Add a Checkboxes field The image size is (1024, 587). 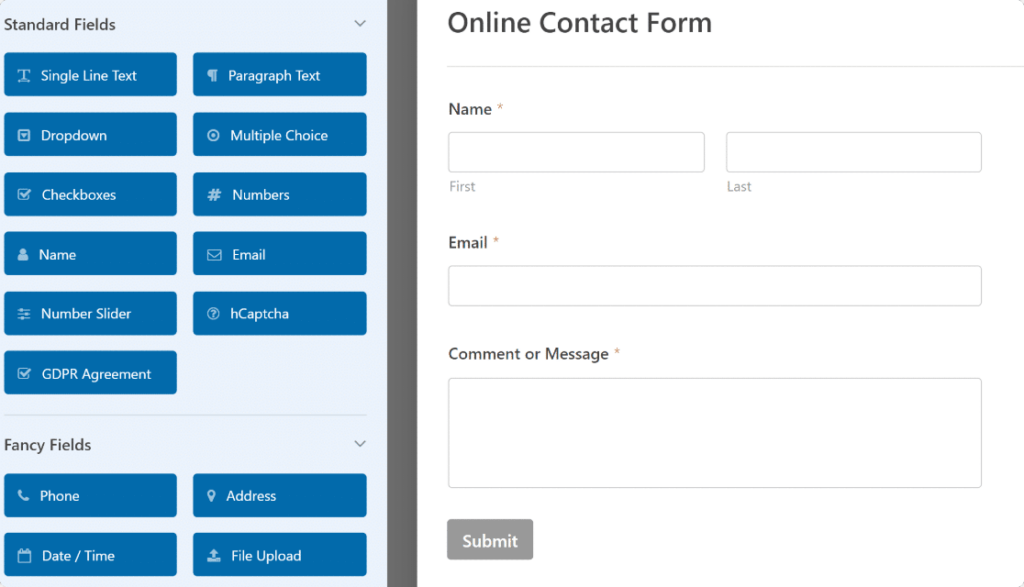point(90,194)
